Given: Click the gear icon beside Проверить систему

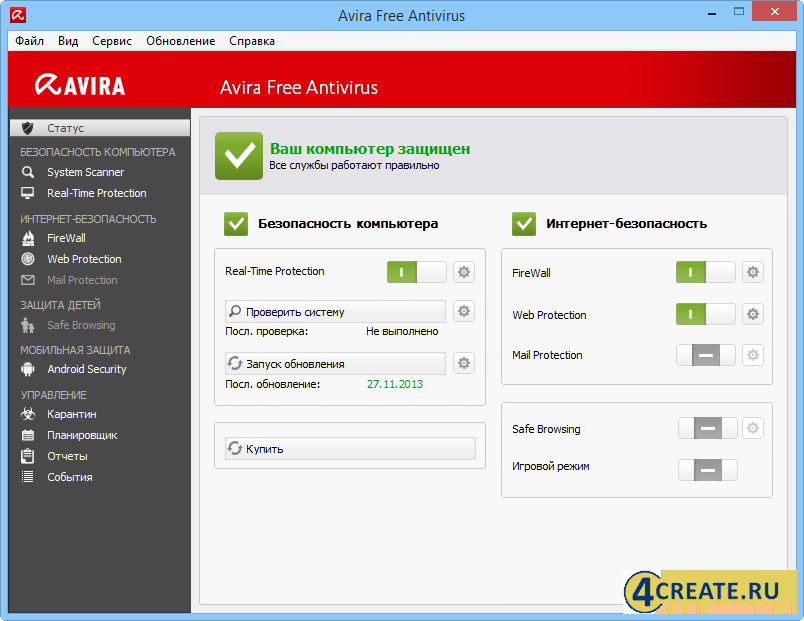Looking at the screenshot, I should click(464, 312).
